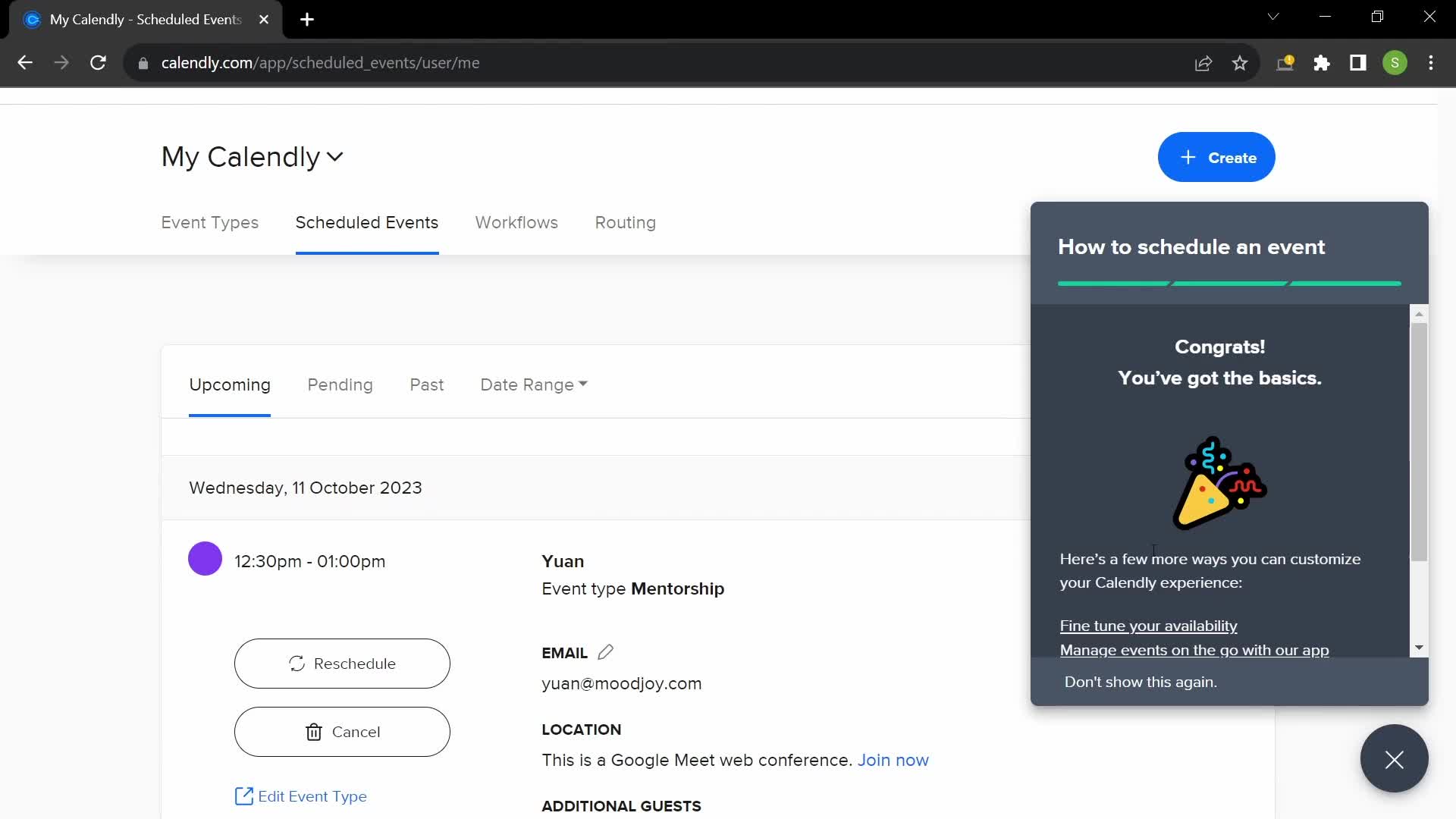This screenshot has height=819, width=1456.
Task: Toggle Don't show this again option
Action: pyautogui.click(x=1140, y=681)
